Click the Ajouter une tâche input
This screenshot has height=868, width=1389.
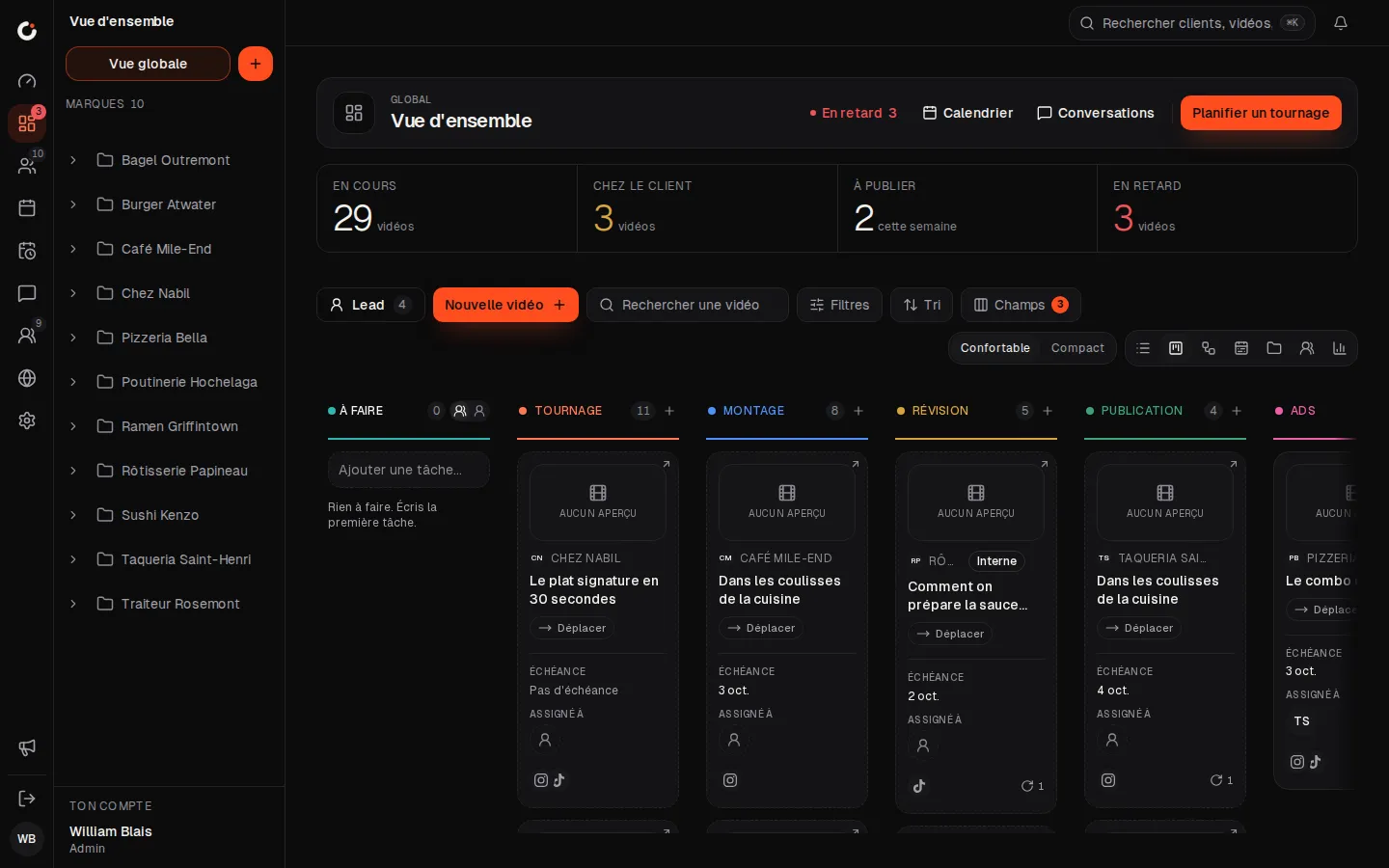(409, 470)
